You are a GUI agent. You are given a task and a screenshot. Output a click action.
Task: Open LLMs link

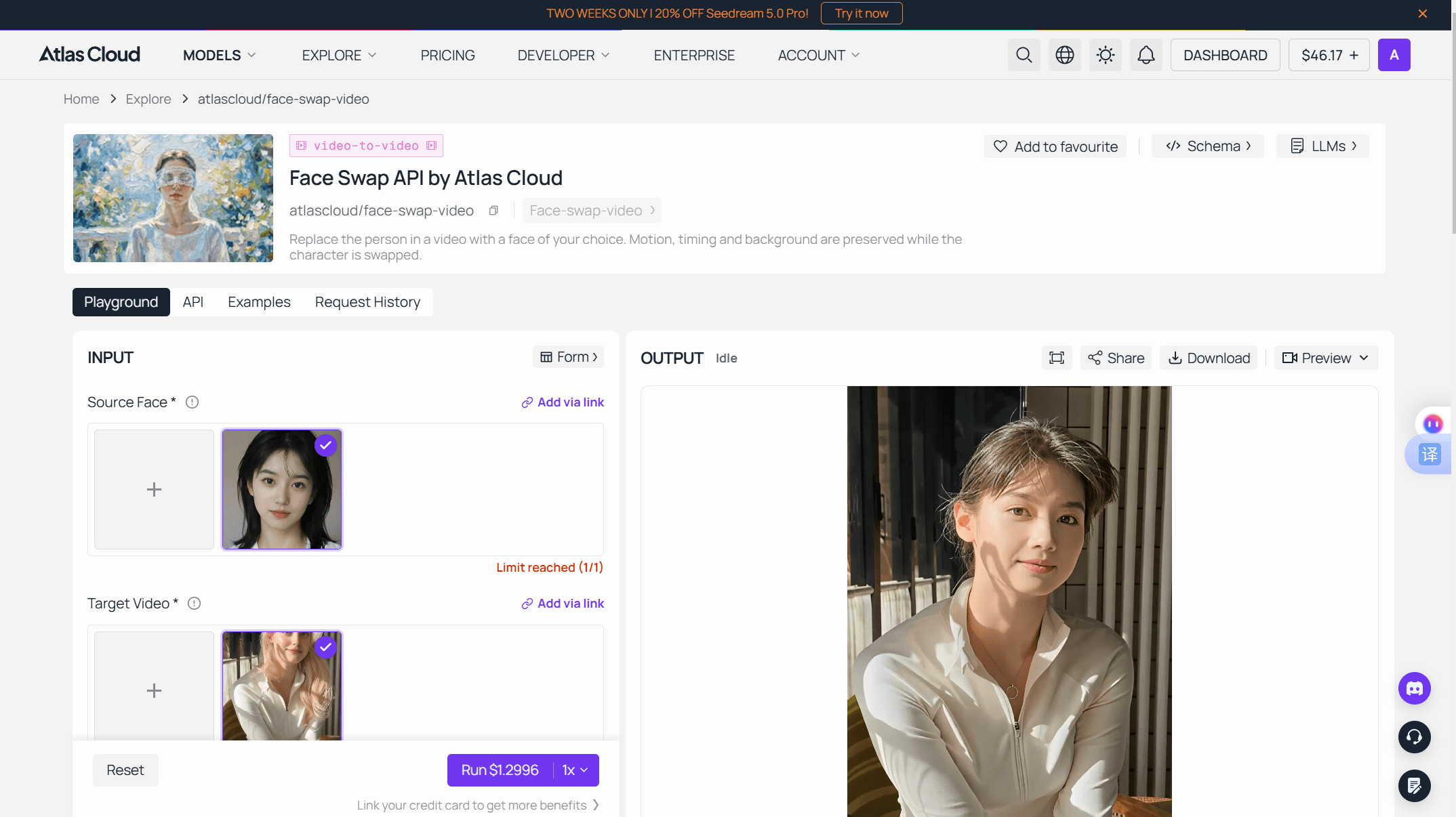pyautogui.click(x=1322, y=146)
